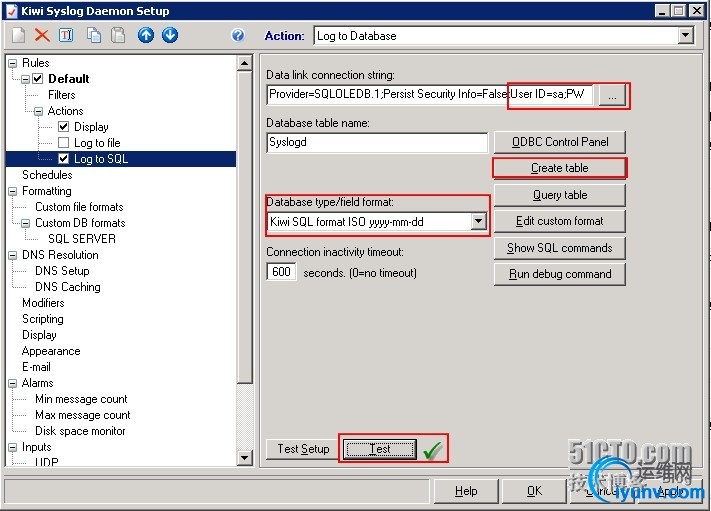
Task: Click the Paste toolbar icon
Action: pos(118,35)
